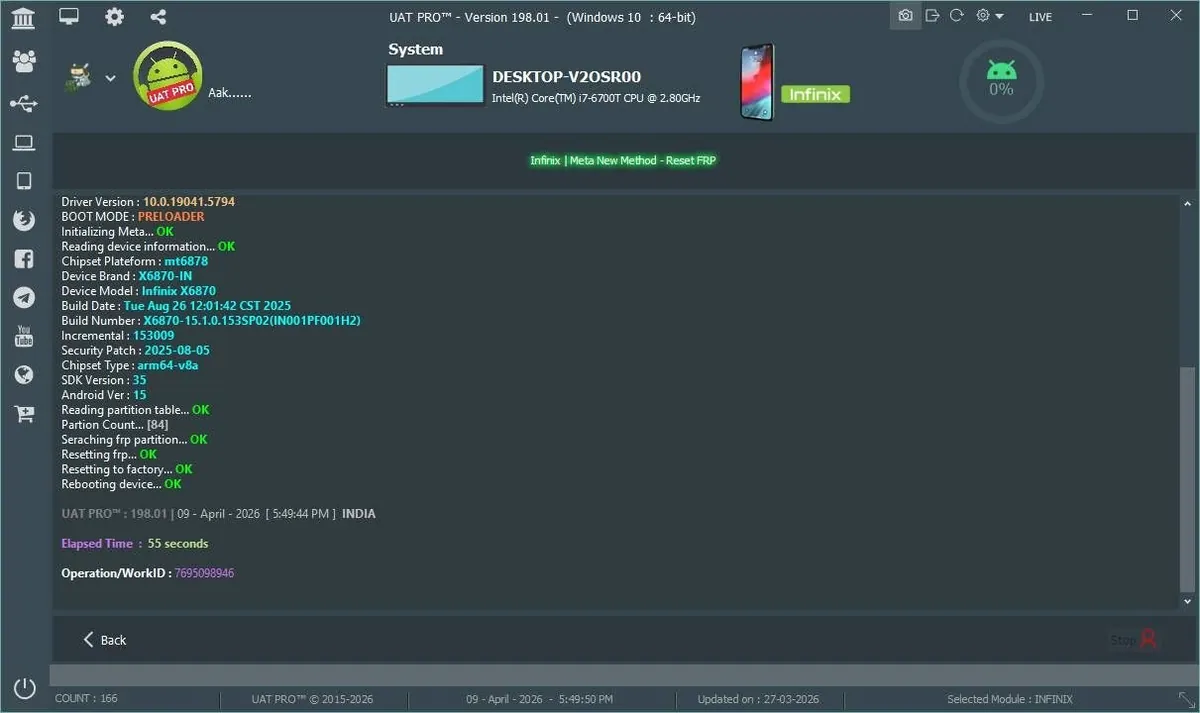1200x713 pixels.
Task: Open the monitor icon in title bar
Action: [69, 16]
